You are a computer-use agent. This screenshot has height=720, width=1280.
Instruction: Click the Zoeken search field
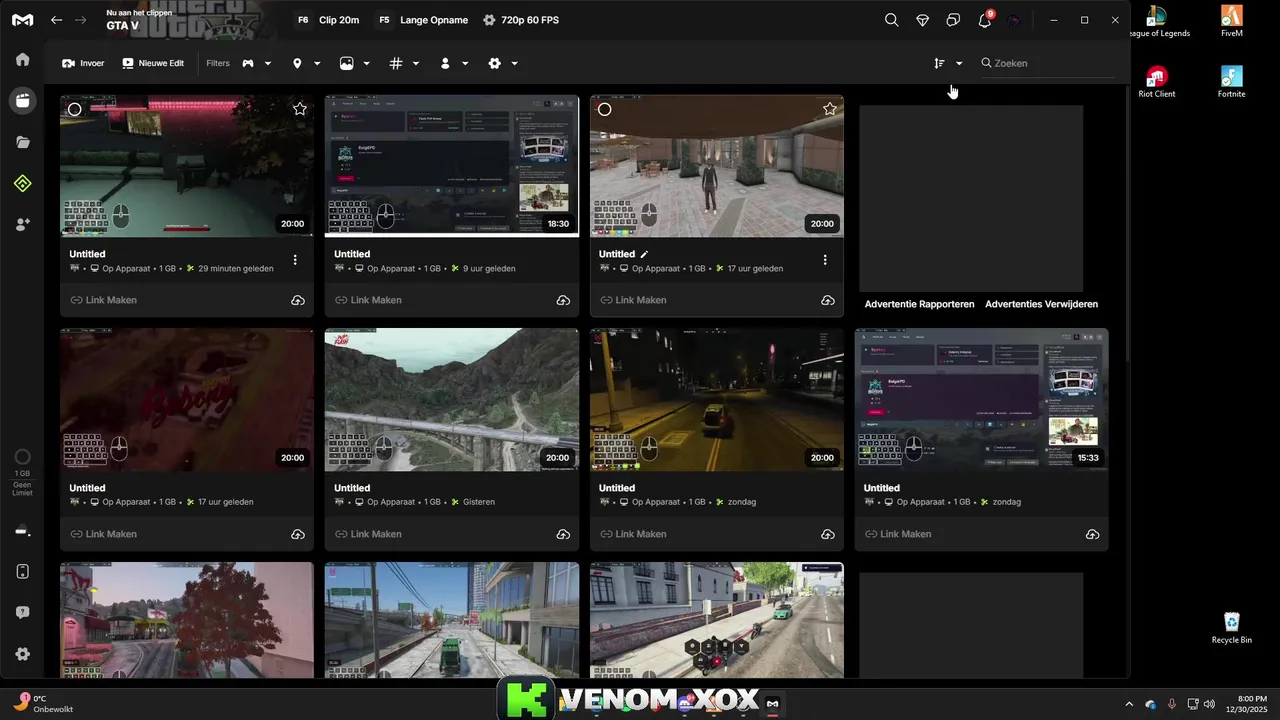1046,63
